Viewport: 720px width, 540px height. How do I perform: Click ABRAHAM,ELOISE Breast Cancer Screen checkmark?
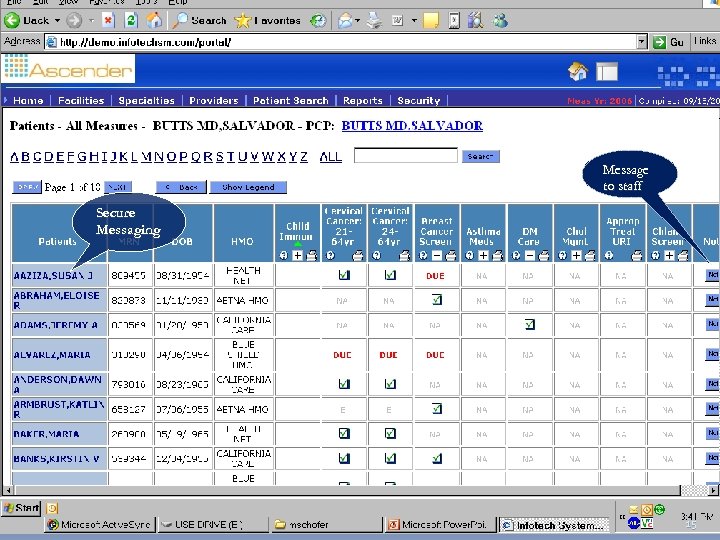coord(437,299)
